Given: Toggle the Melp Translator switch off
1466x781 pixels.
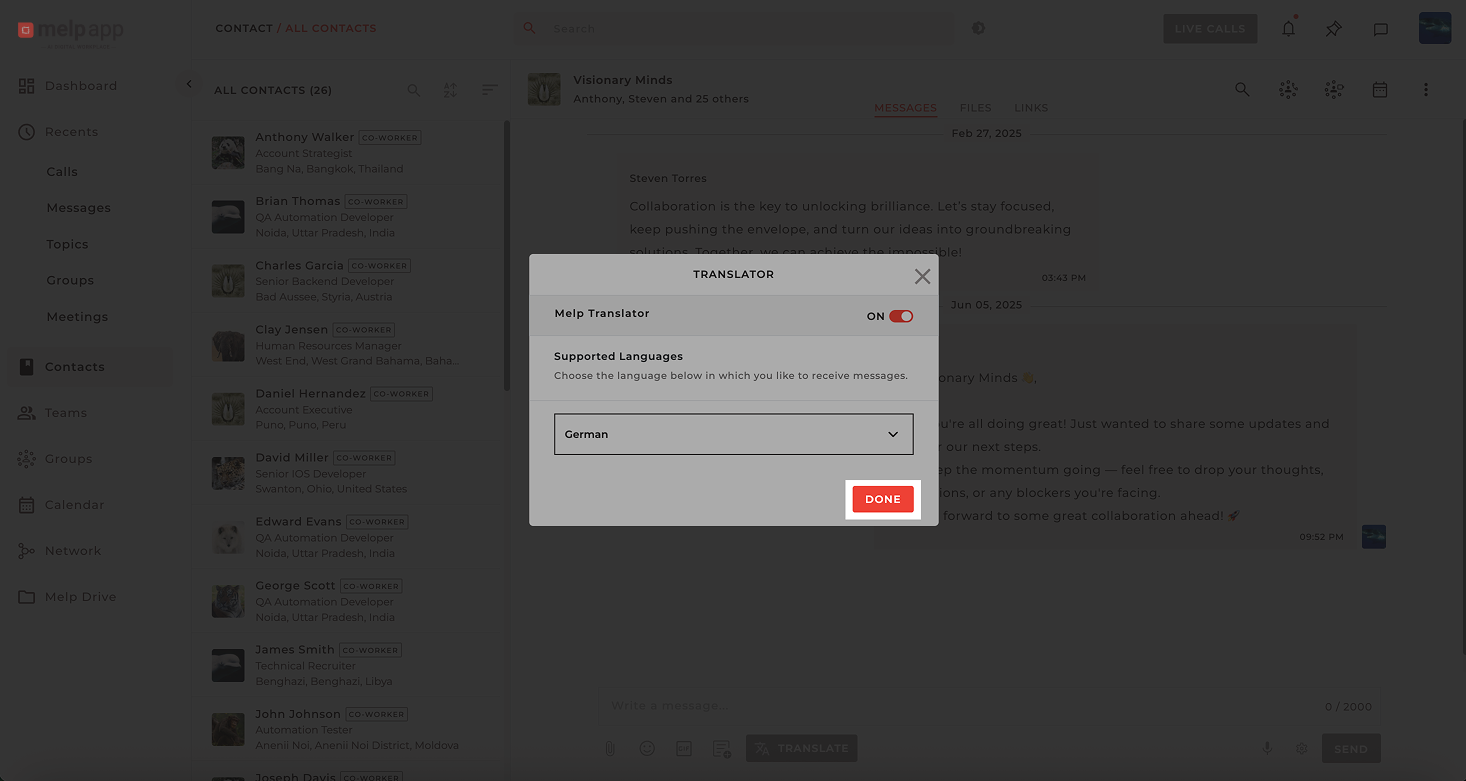Looking at the screenshot, I should 900,316.
